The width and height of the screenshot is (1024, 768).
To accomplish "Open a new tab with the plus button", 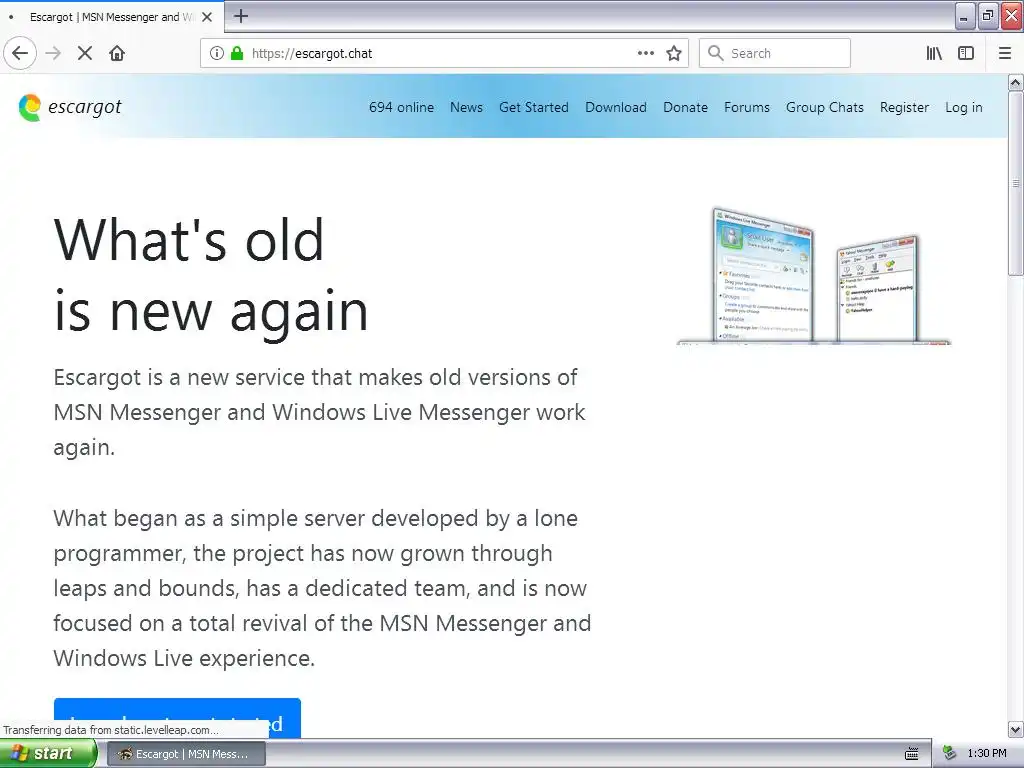I will click(x=241, y=16).
